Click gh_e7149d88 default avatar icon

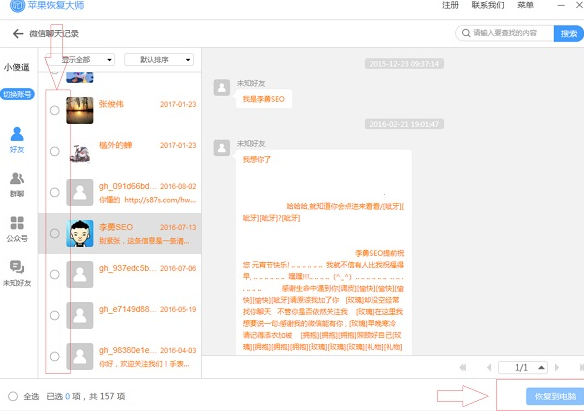point(80,315)
